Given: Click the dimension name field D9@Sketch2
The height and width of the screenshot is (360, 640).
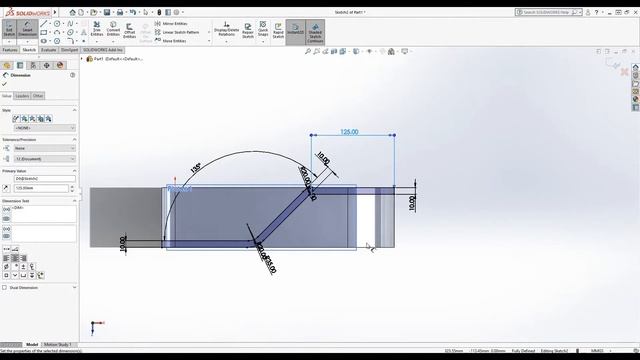Looking at the screenshot, I should point(44,179).
